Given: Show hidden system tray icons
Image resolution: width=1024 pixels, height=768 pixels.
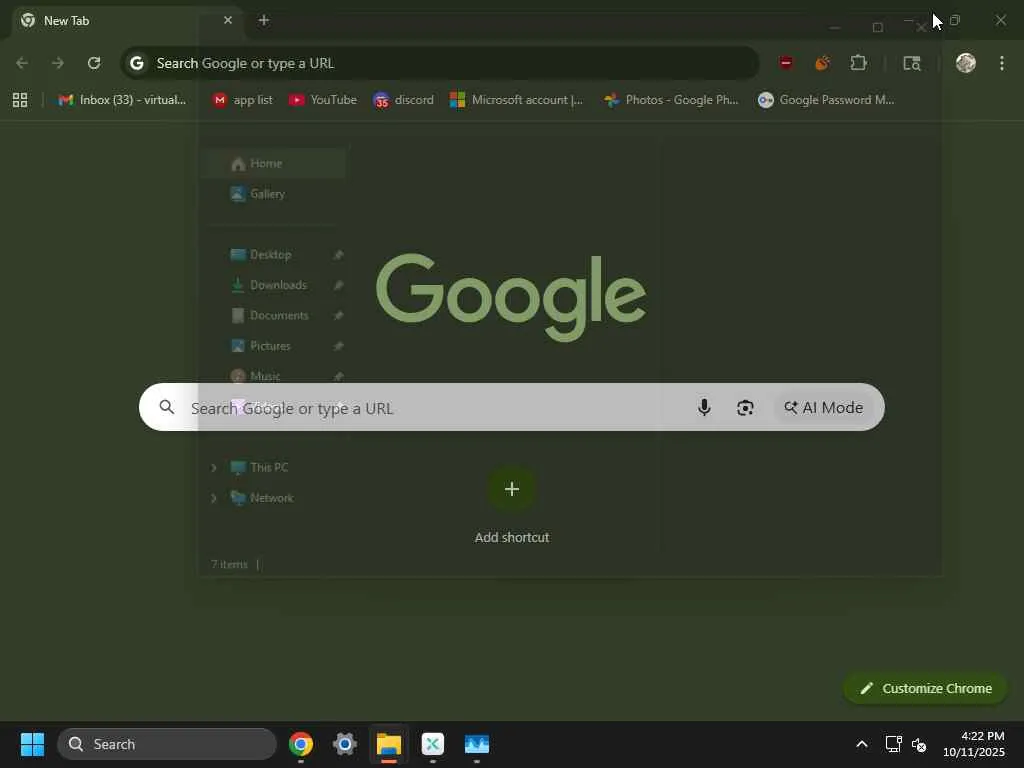Looking at the screenshot, I should [862, 744].
